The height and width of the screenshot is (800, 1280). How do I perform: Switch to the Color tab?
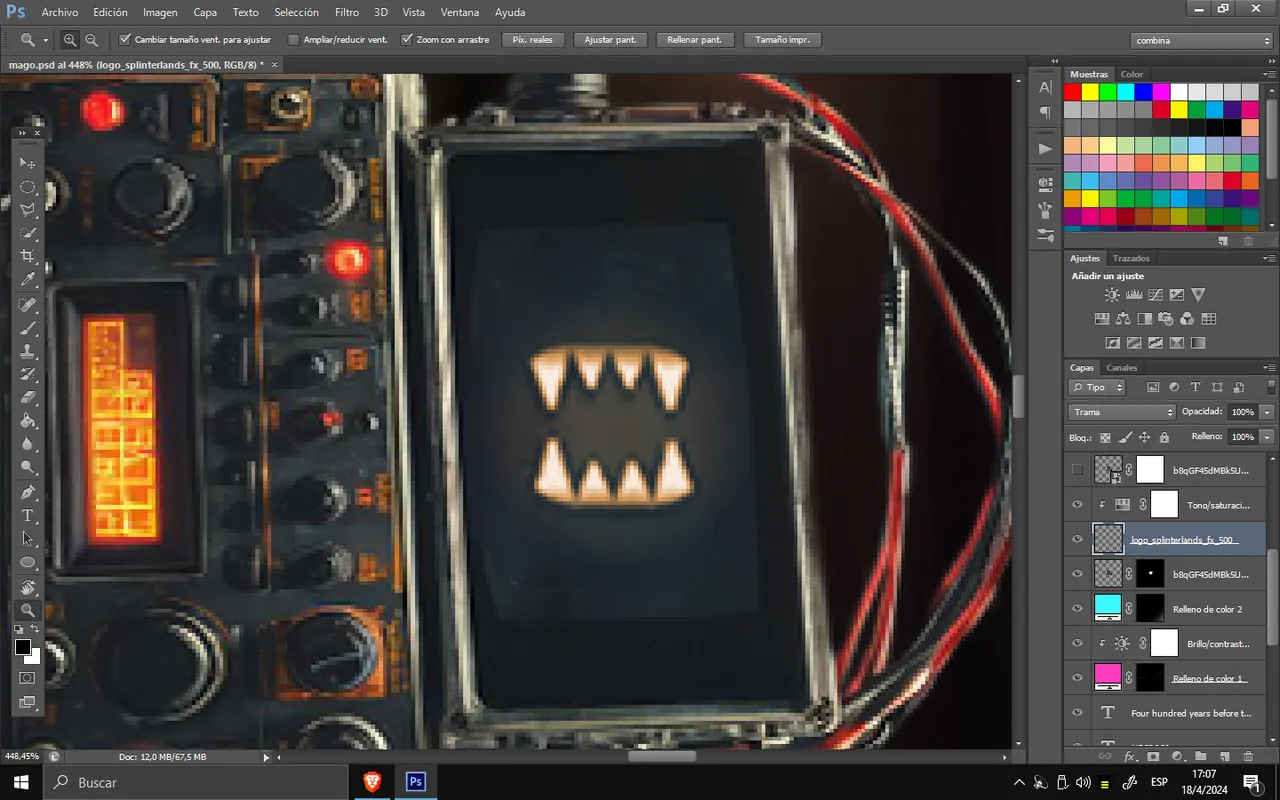[1132, 74]
